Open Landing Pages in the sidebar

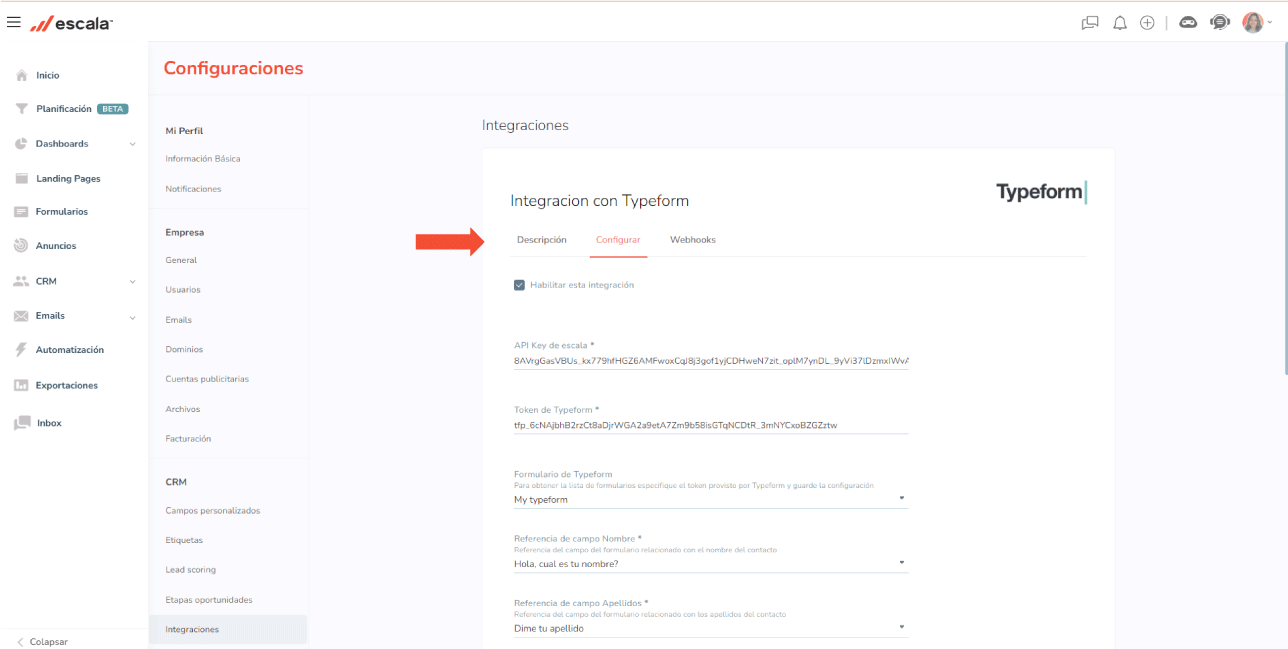tap(68, 179)
